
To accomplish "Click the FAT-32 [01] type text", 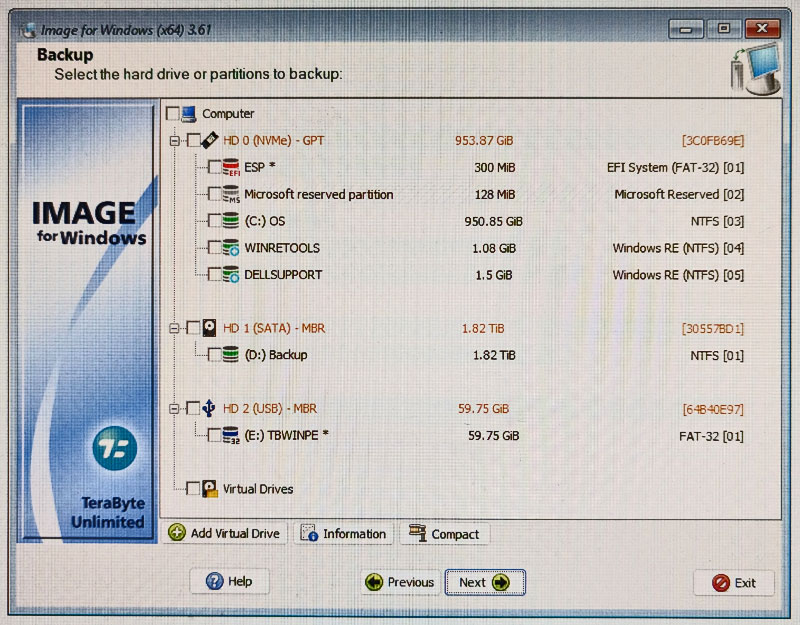I will [x=711, y=436].
